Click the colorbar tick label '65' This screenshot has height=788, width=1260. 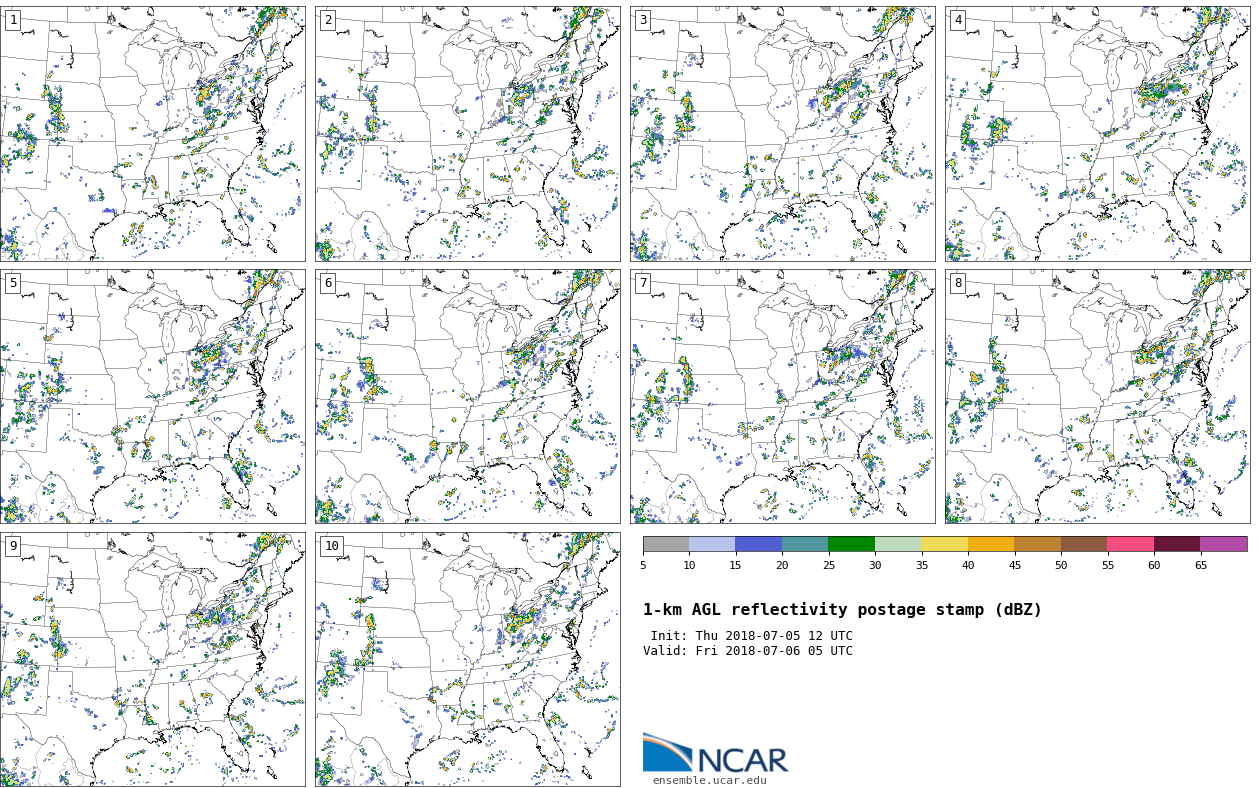[x=1200, y=566]
